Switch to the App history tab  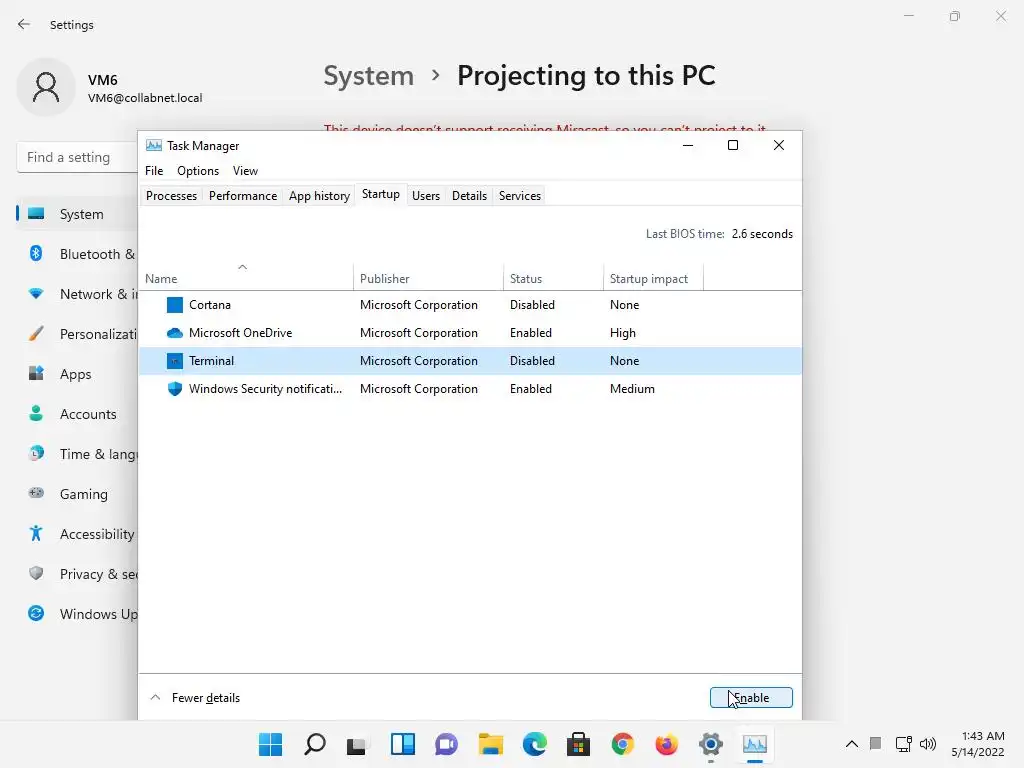click(319, 196)
